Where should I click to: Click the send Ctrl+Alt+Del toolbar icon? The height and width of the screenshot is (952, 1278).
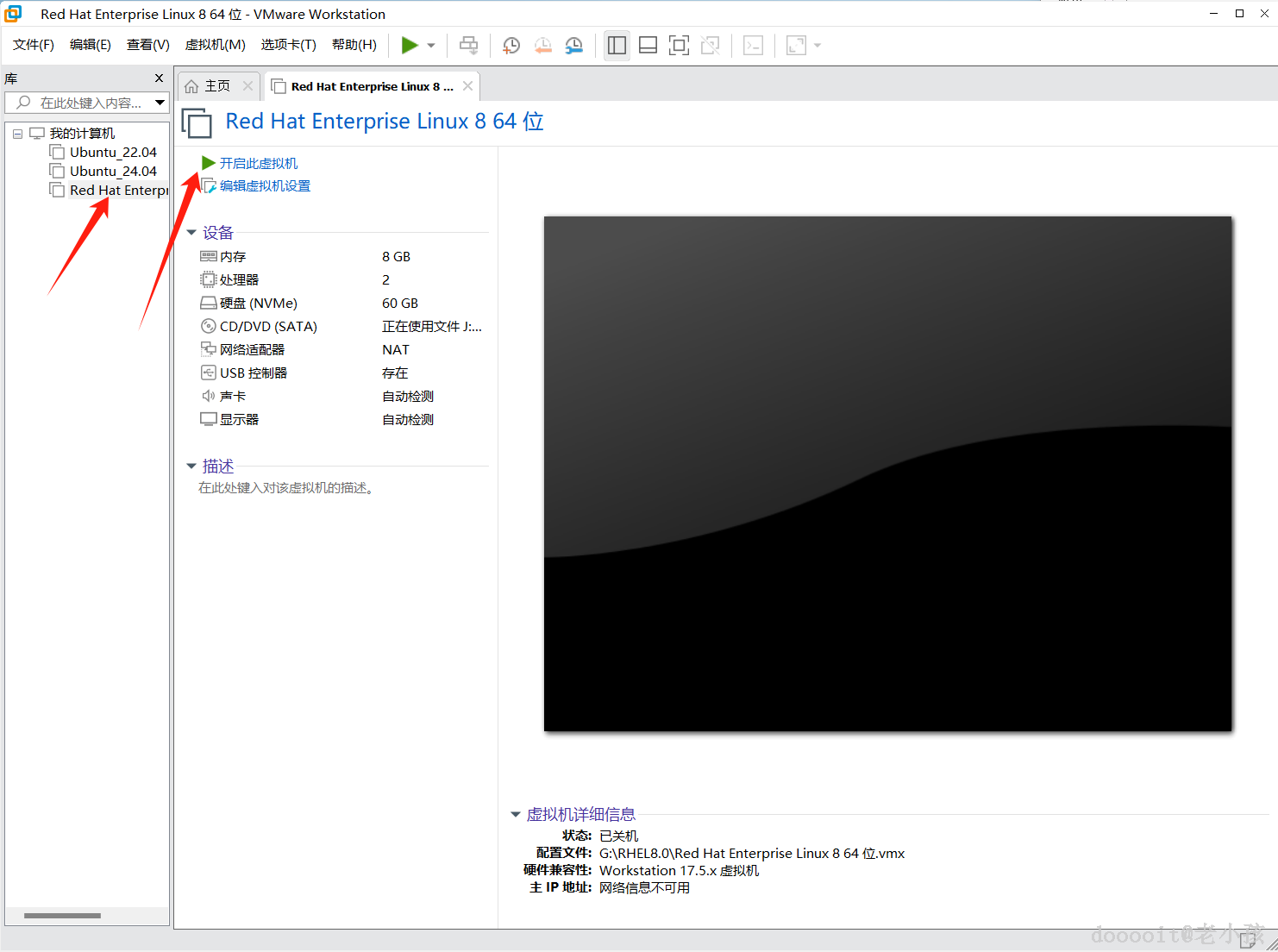(x=468, y=45)
